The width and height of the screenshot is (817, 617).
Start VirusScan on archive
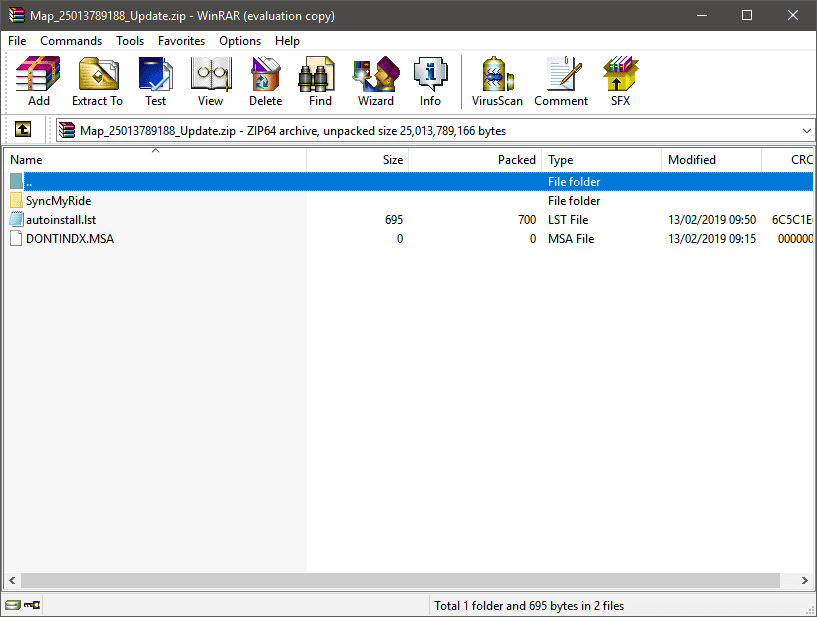[497, 81]
